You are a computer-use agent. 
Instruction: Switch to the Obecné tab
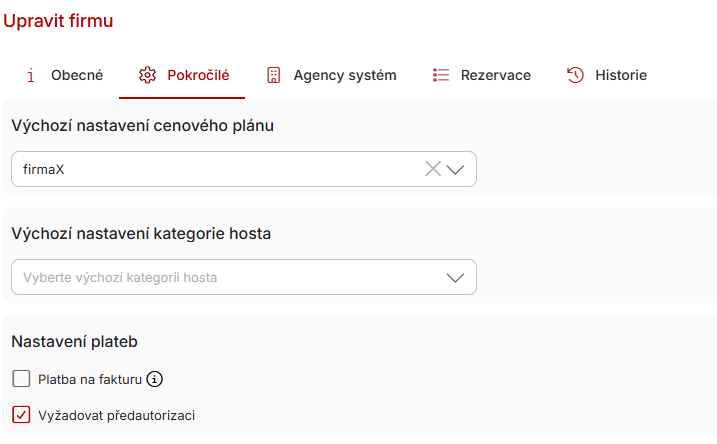click(76, 75)
